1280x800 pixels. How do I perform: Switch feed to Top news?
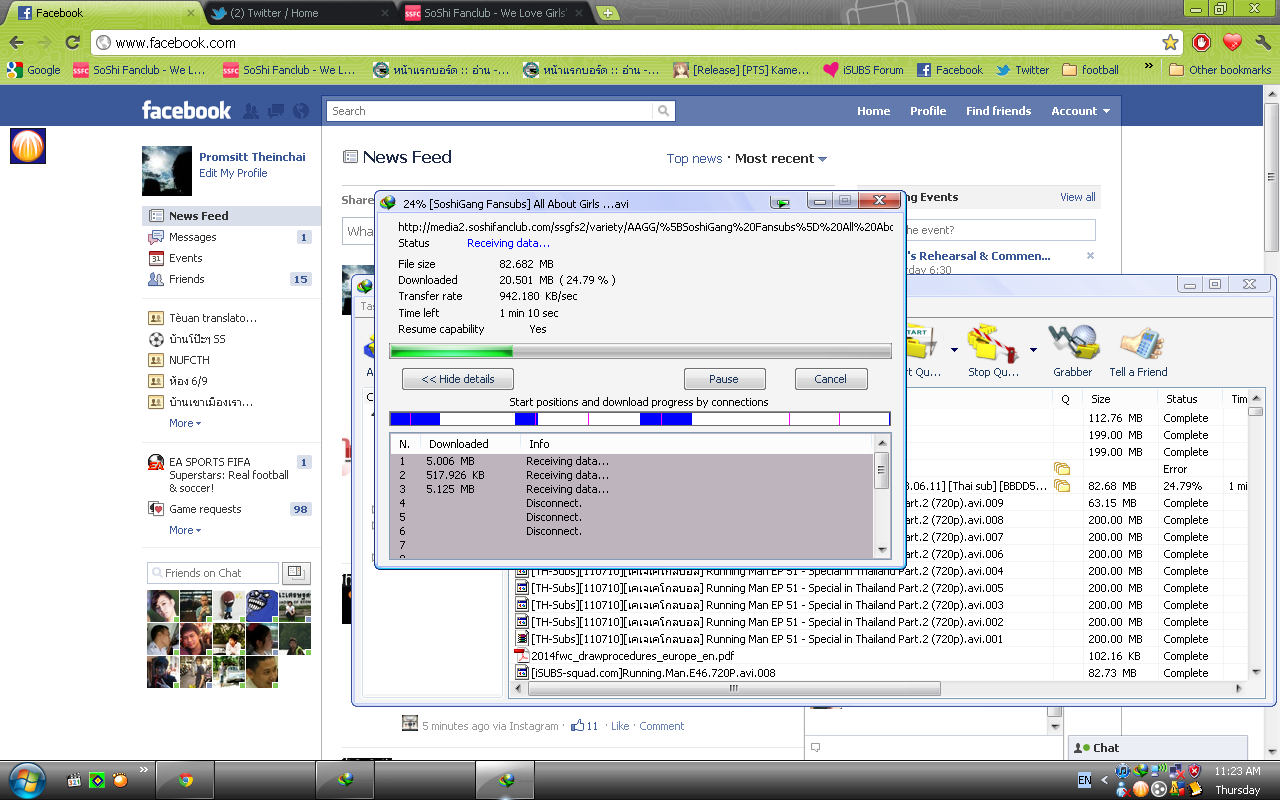[x=694, y=158]
